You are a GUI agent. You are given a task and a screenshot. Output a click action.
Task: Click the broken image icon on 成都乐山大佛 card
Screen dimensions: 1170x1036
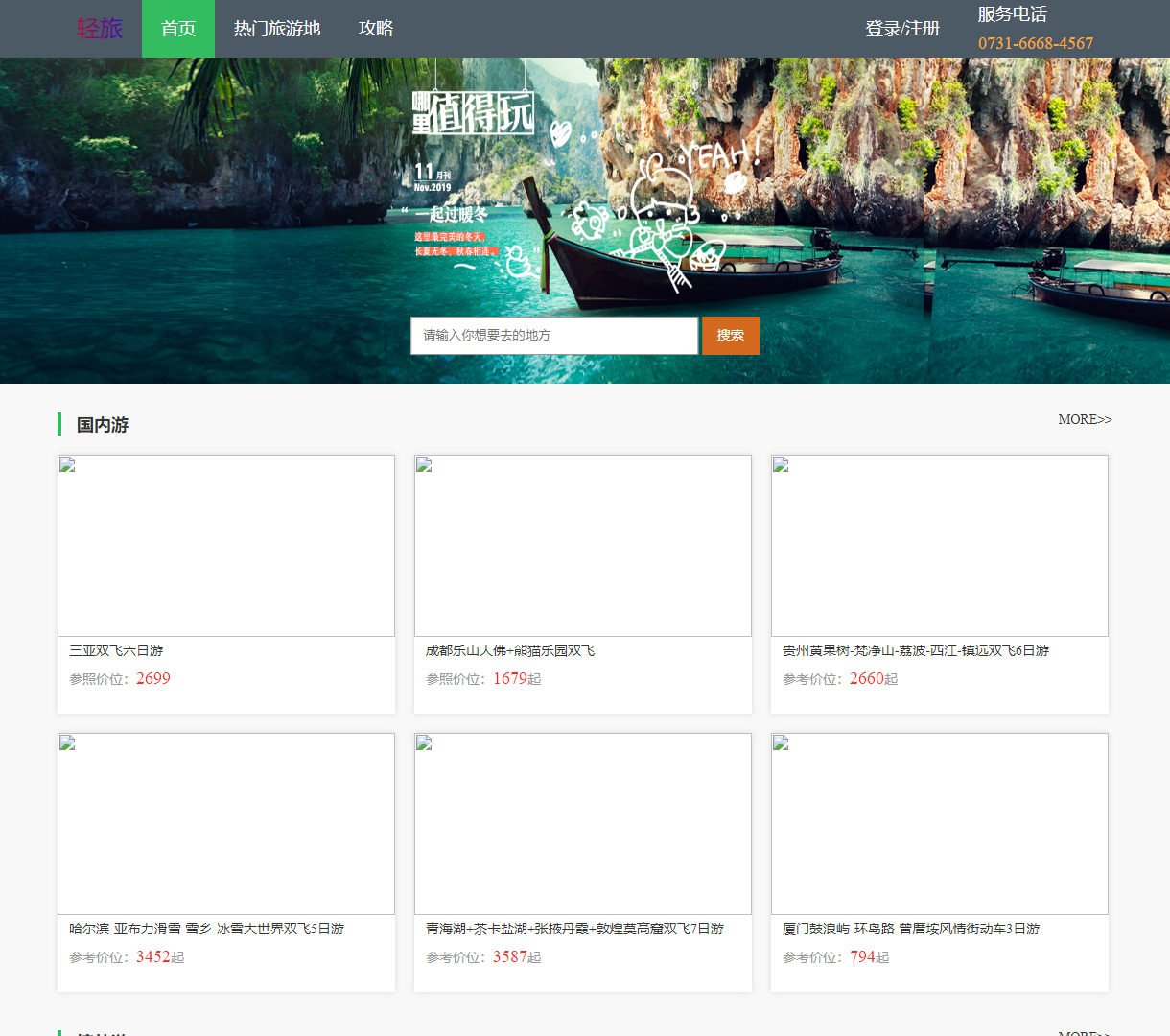tap(423, 463)
